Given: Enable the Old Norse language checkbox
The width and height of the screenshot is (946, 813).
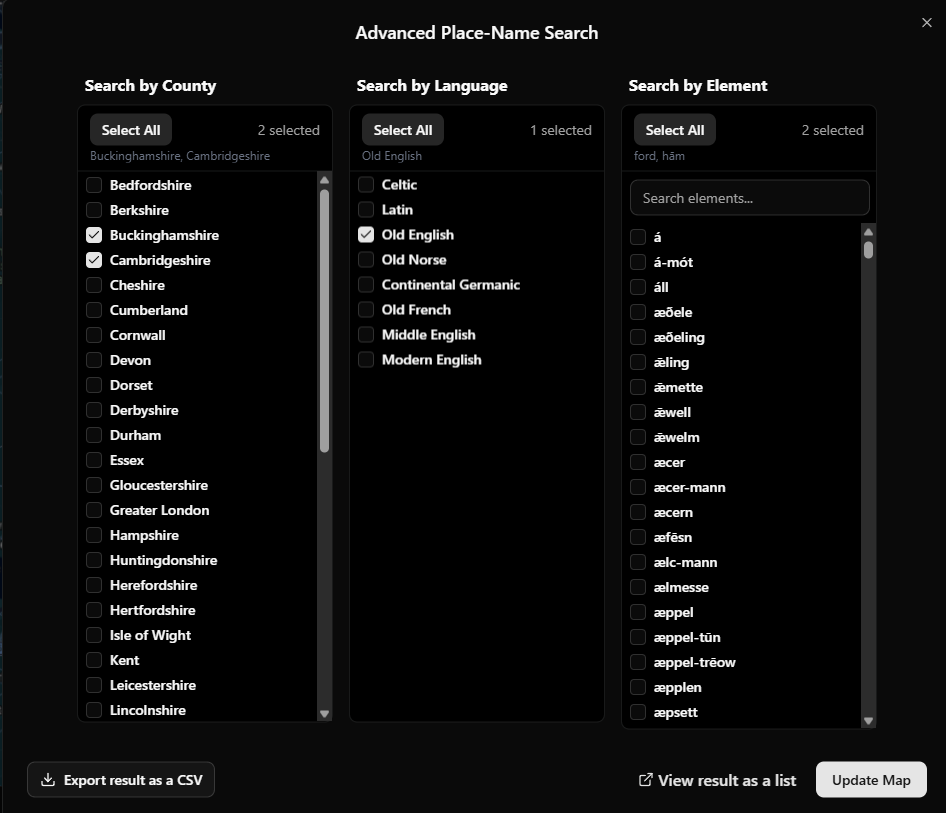Looking at the screenshot, I should [366, 260].
